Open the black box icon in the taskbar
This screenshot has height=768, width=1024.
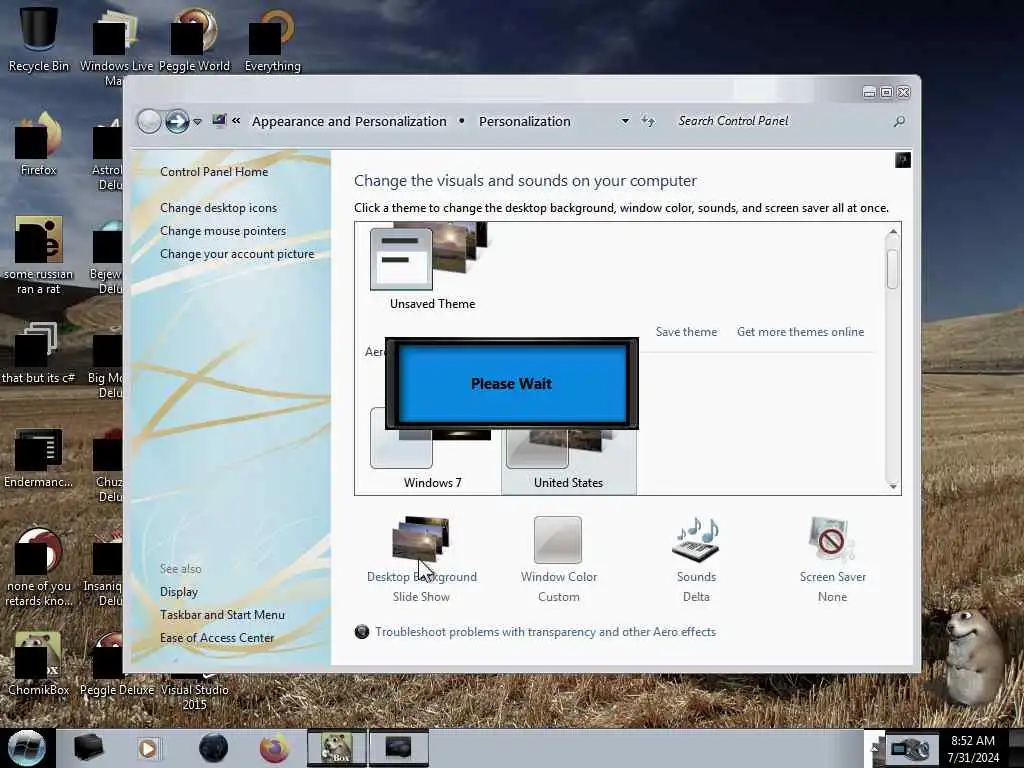[88, 748]
